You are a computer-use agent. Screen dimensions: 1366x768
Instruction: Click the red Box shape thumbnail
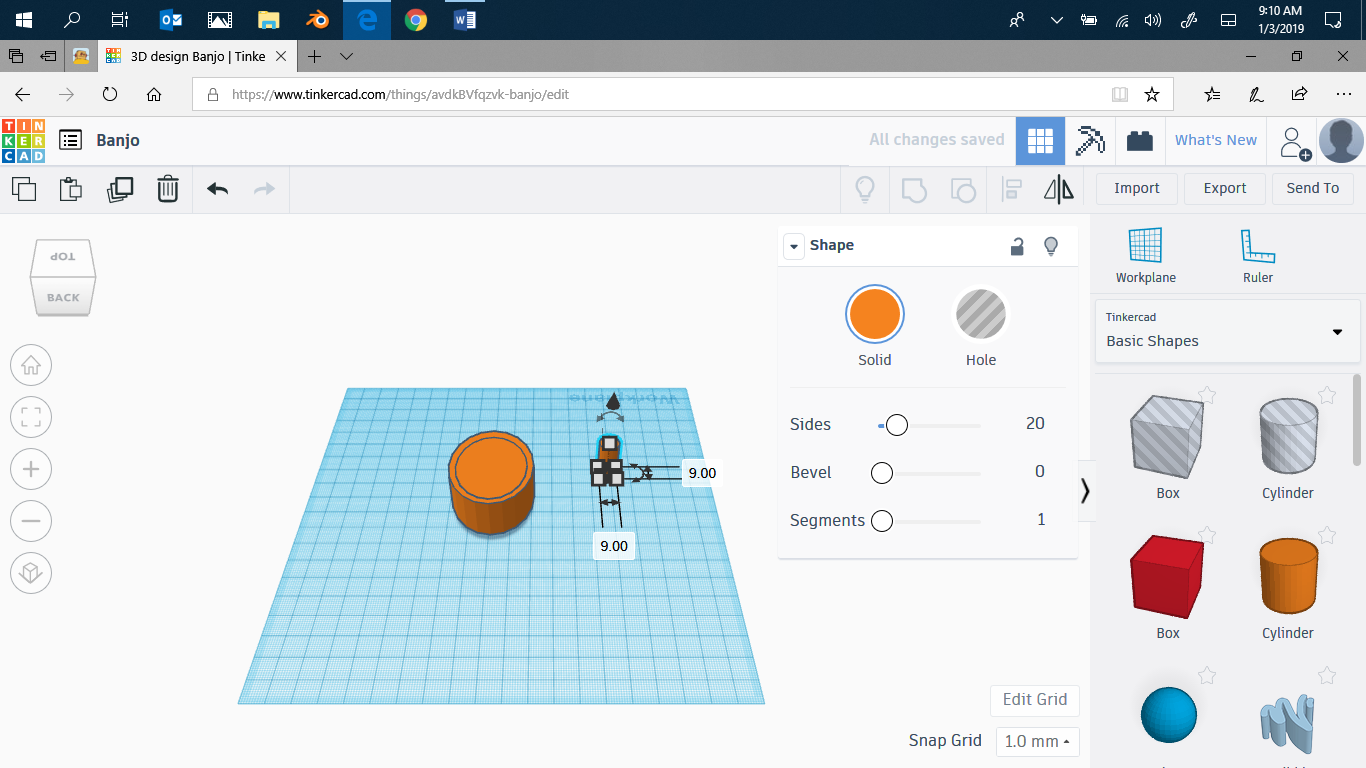coord(1168,577)
